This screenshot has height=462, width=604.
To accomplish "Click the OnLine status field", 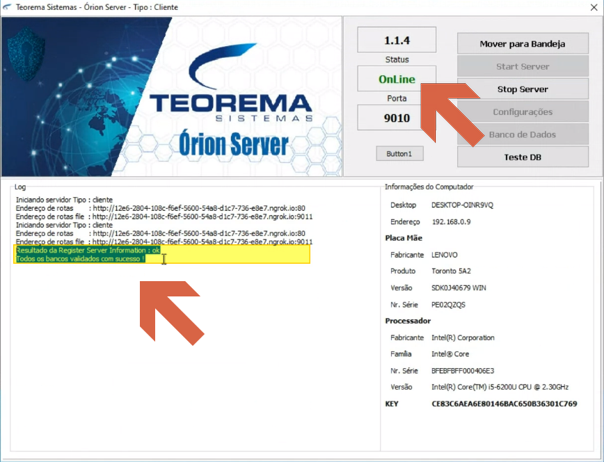I will coord(397,79).
